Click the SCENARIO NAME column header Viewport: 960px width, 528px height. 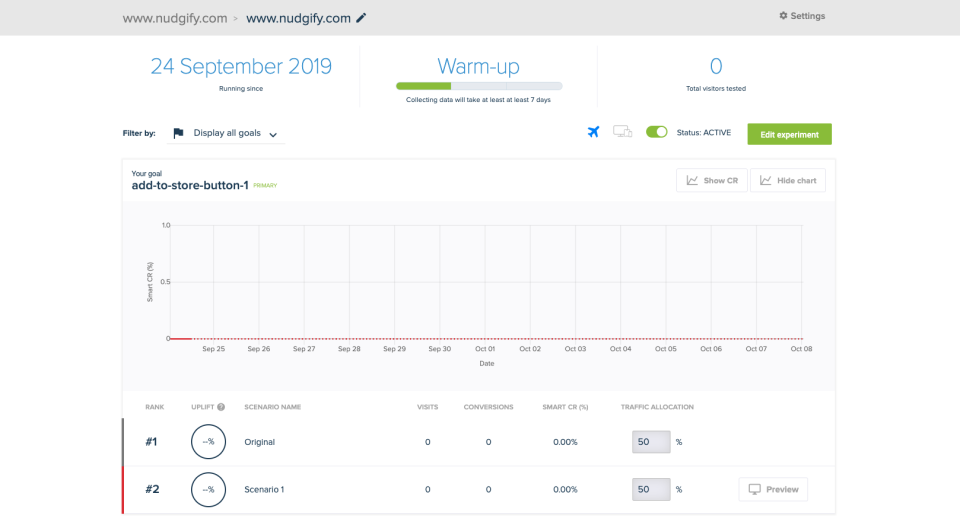272,407
